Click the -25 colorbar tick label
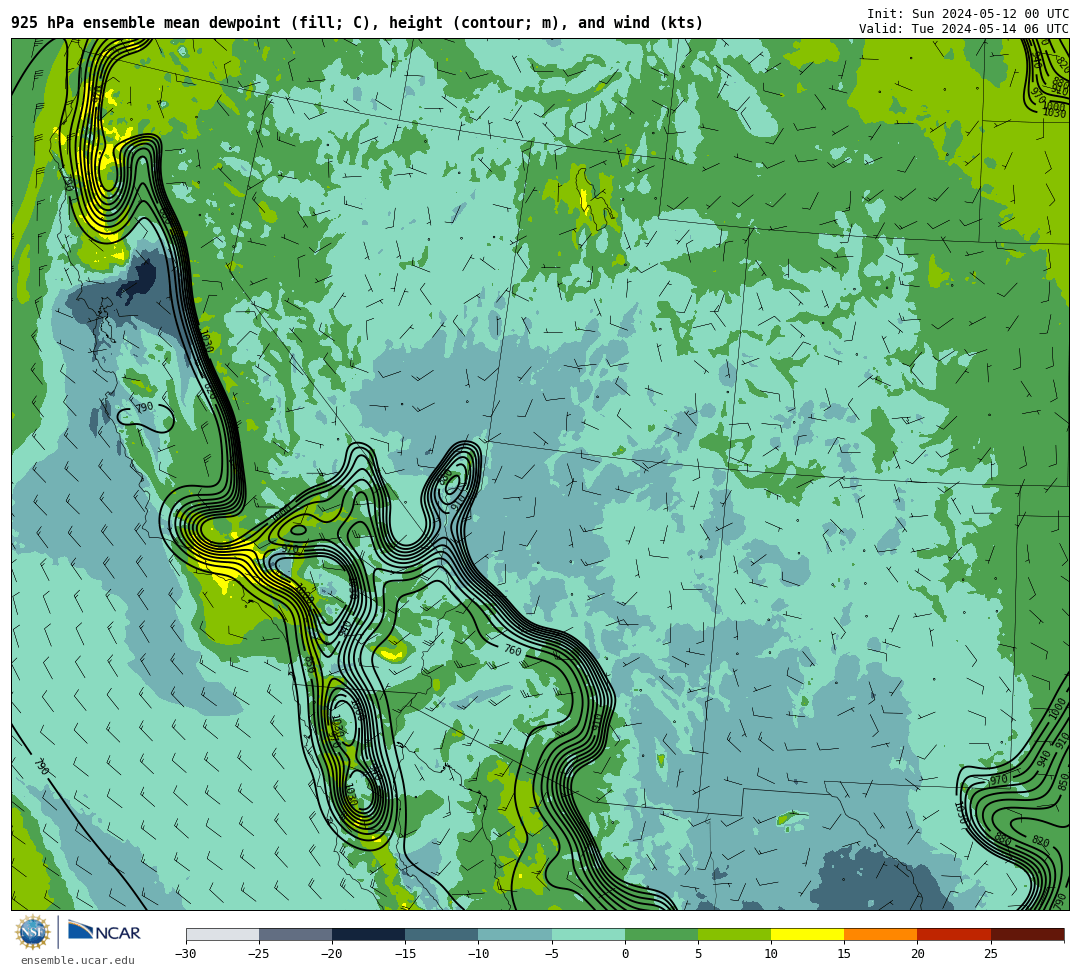This screenshot has width=1080, height=973. point(259,954)
